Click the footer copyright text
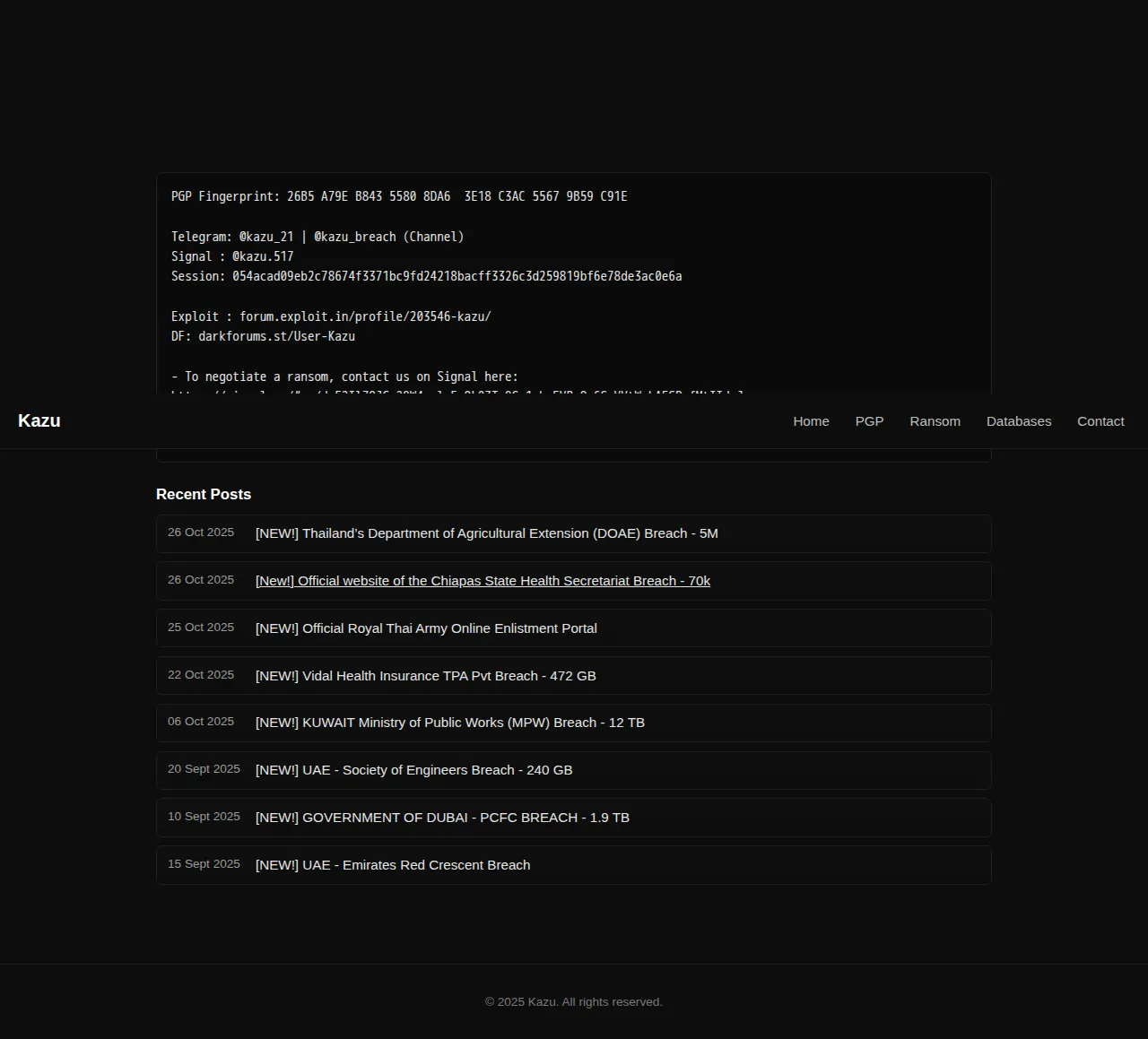Image resolution: width=1148 pixels, height=1039 pixels. (574, 1002)
